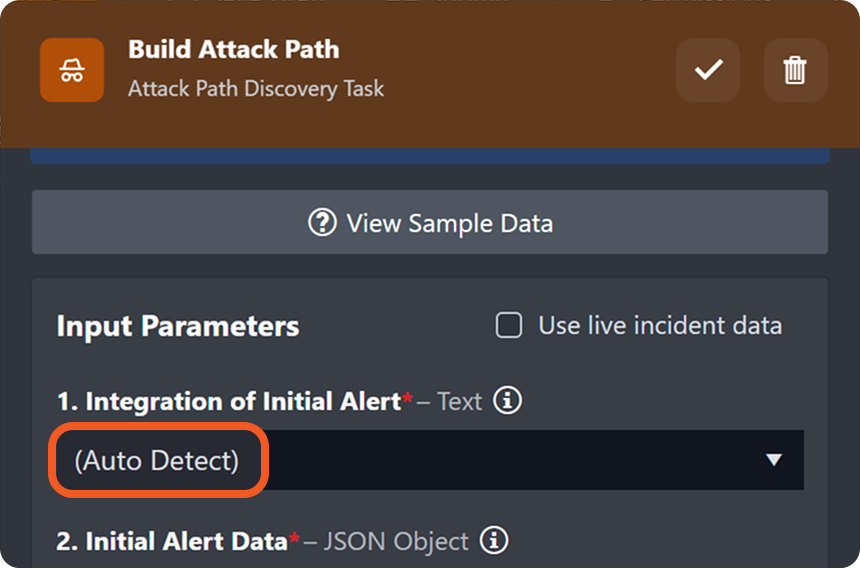Select the Initial Alert Data label
Image resolution: width=860 pixels, height=569 pixels.
(172, 541)
